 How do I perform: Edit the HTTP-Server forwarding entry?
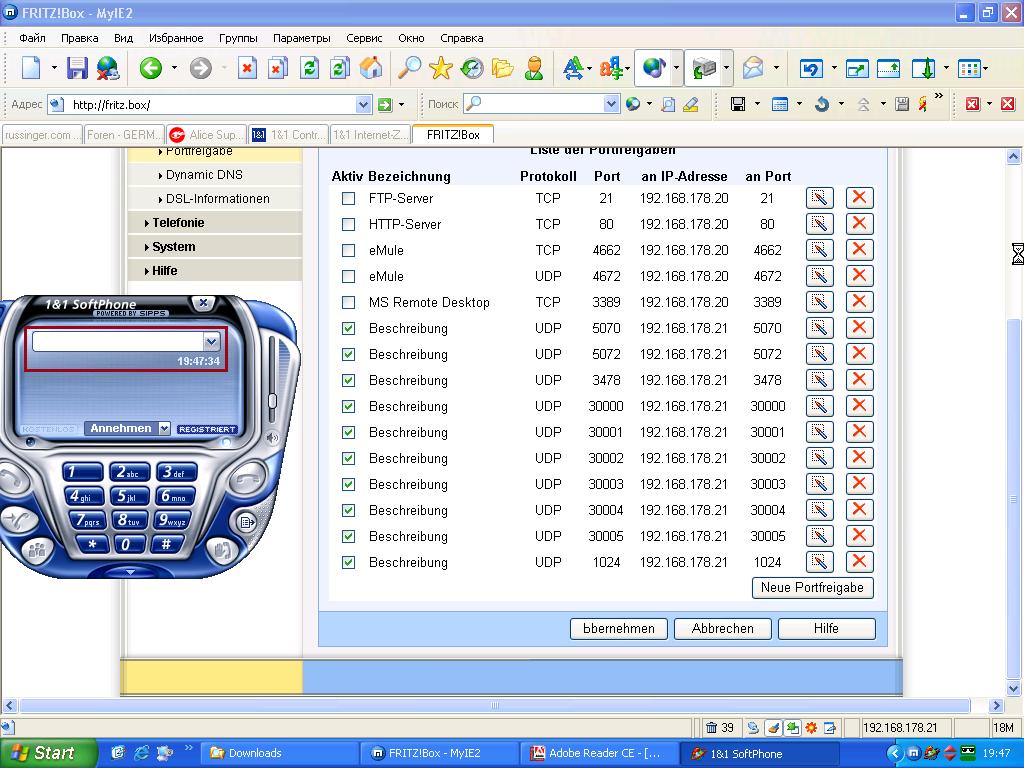[820, 224]
